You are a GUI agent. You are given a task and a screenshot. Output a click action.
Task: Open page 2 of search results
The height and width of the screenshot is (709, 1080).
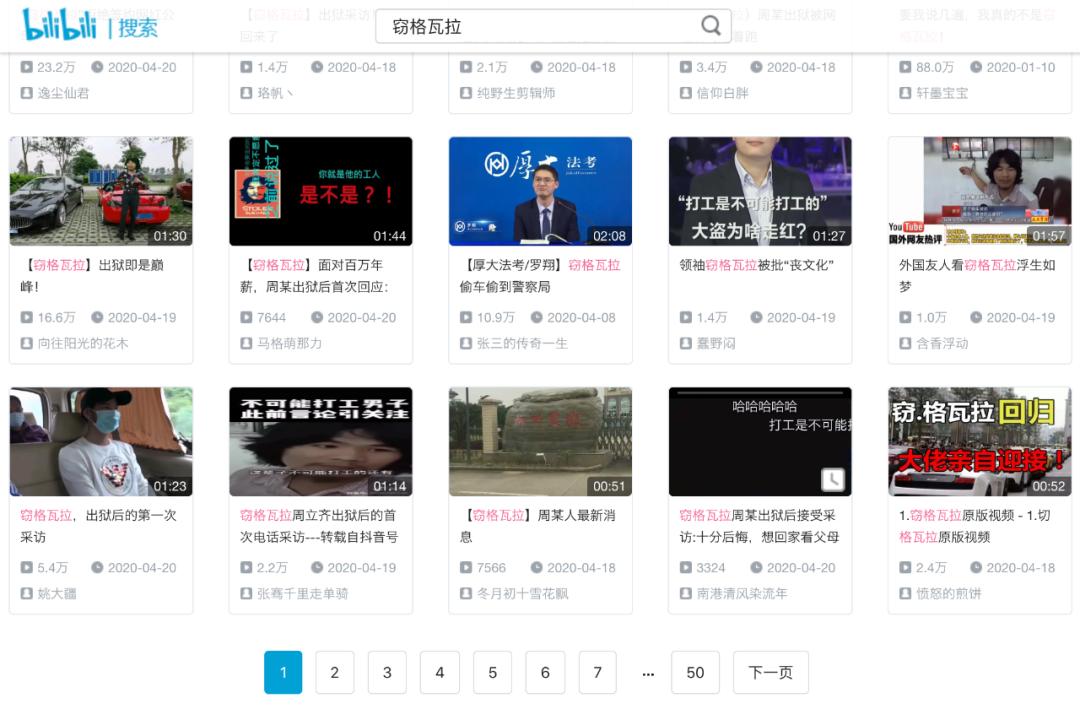(x=335, y=672)
